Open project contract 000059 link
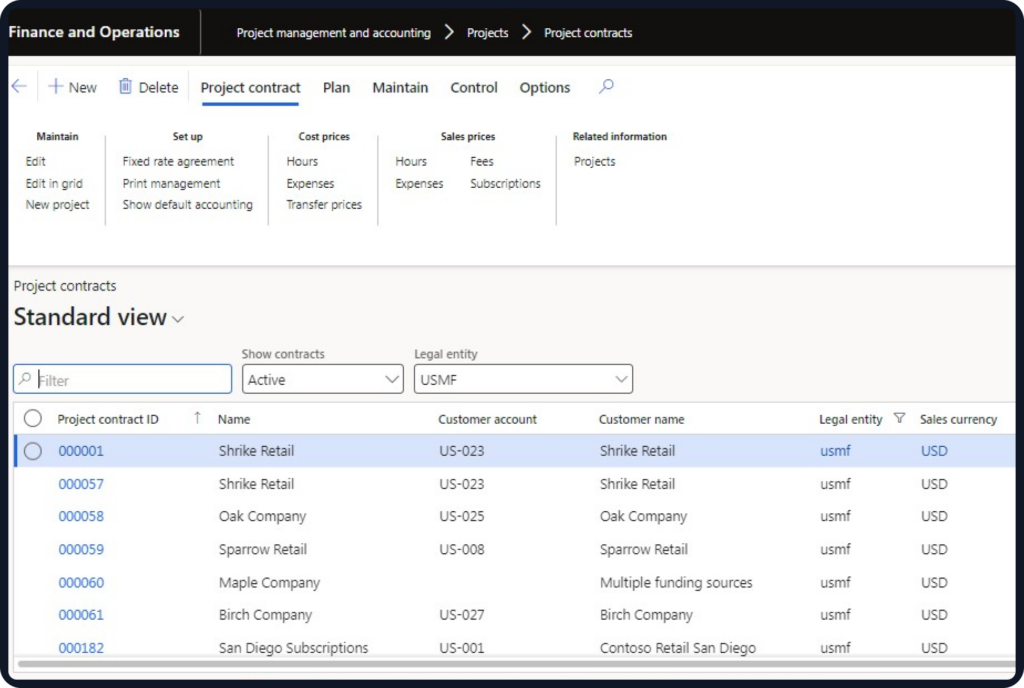The width and height of the screenshot is (1024, 688). click(x=81, y=550)
